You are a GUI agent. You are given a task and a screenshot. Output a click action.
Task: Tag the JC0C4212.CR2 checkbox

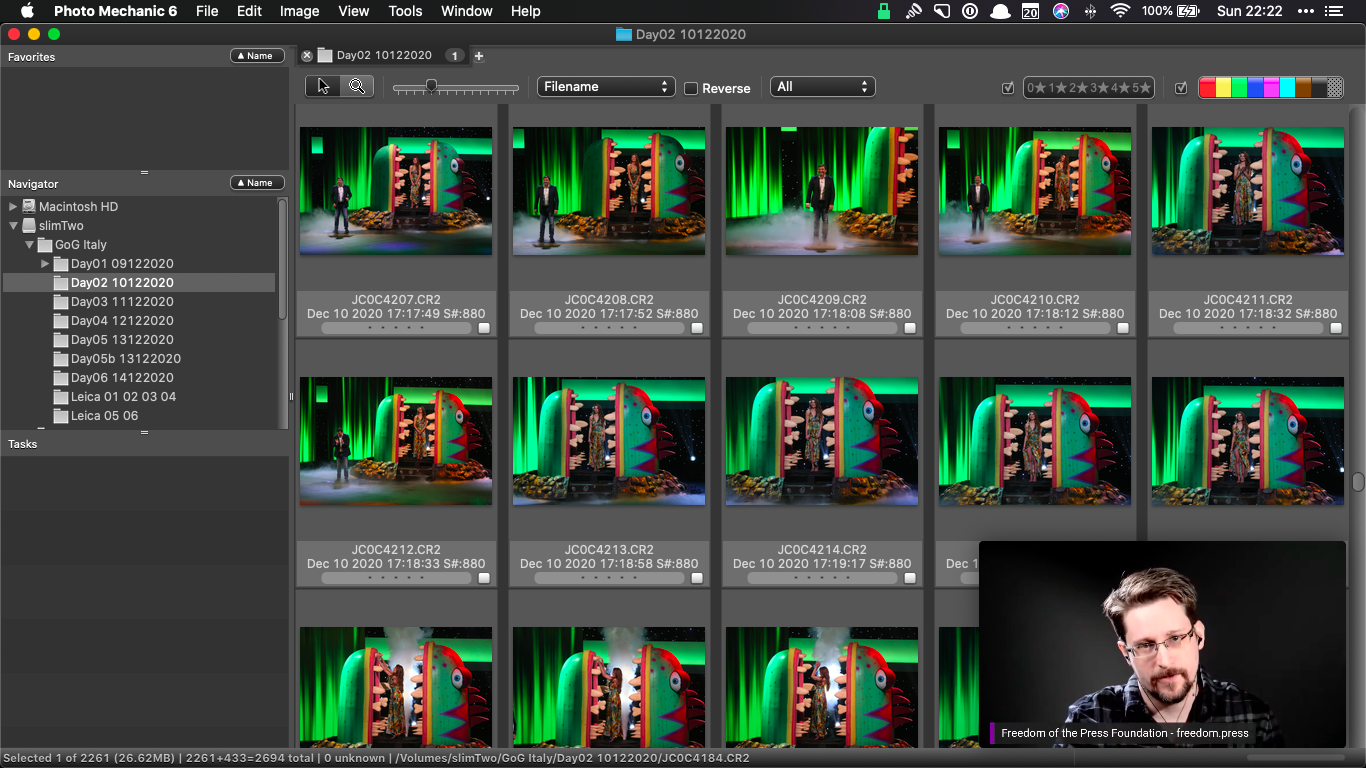click(x=484, y=577)
